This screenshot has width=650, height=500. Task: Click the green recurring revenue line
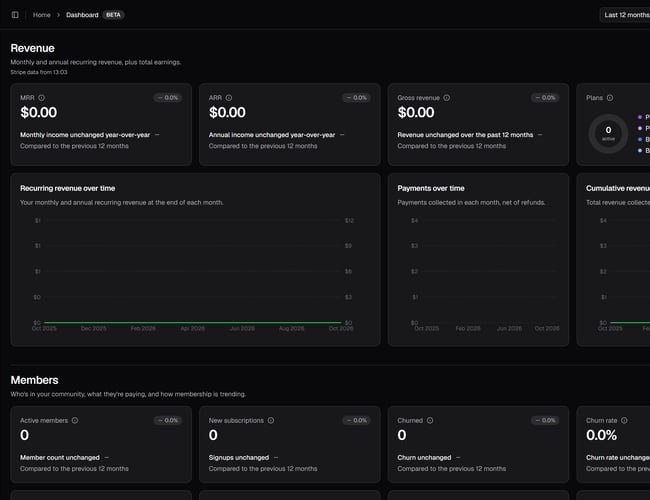(x=192, y=322)
